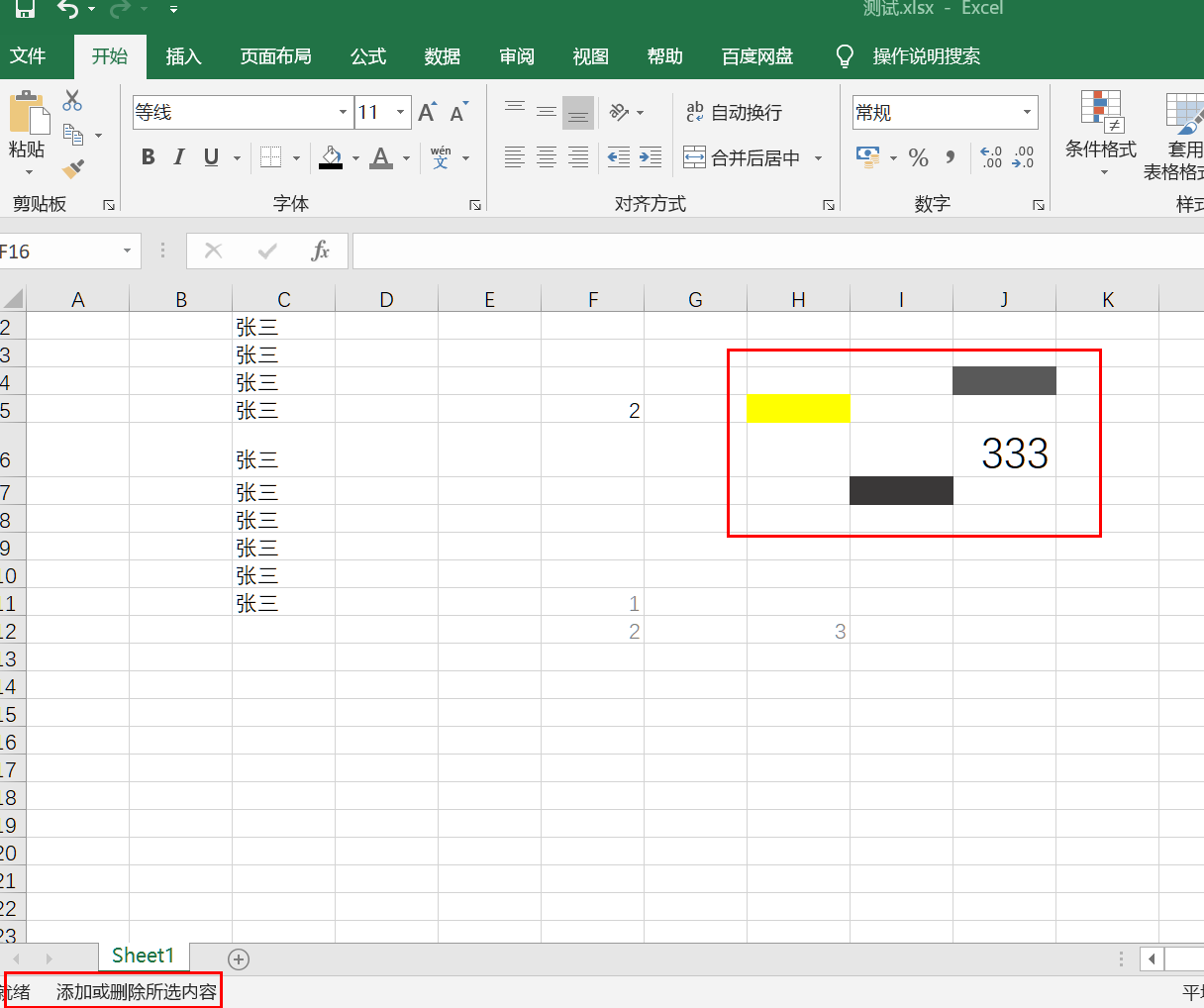Click the Save icon in title bar
1204x1008 pixels.
tap(24, 8)
